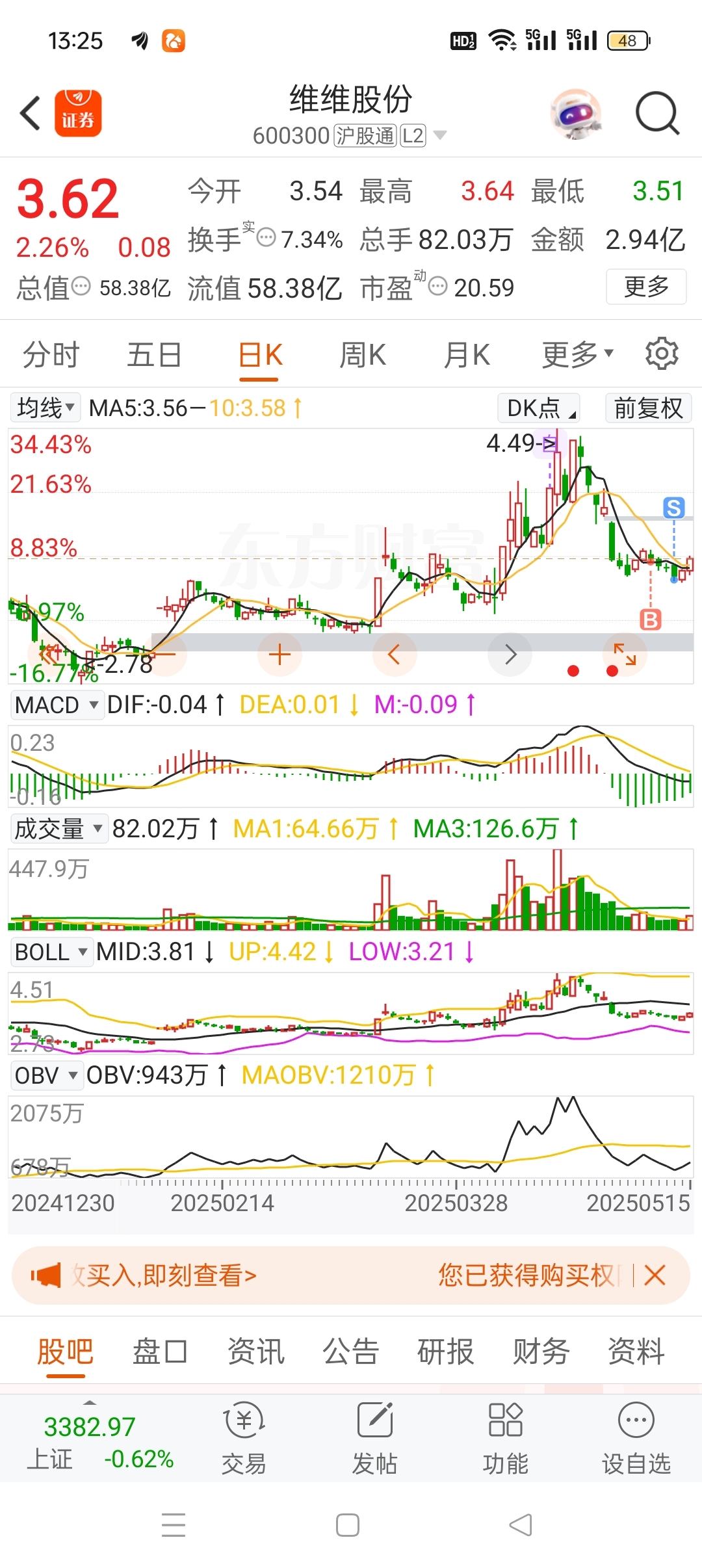Tap the MACD histogram chart

[350, 766]
